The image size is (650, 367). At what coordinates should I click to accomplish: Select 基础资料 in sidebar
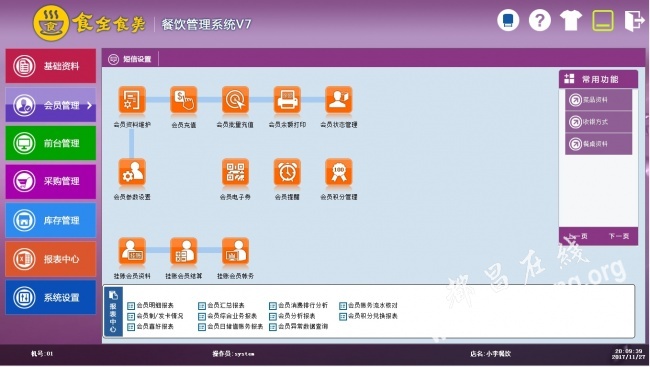pyautogui.click(x=51, y=66)
